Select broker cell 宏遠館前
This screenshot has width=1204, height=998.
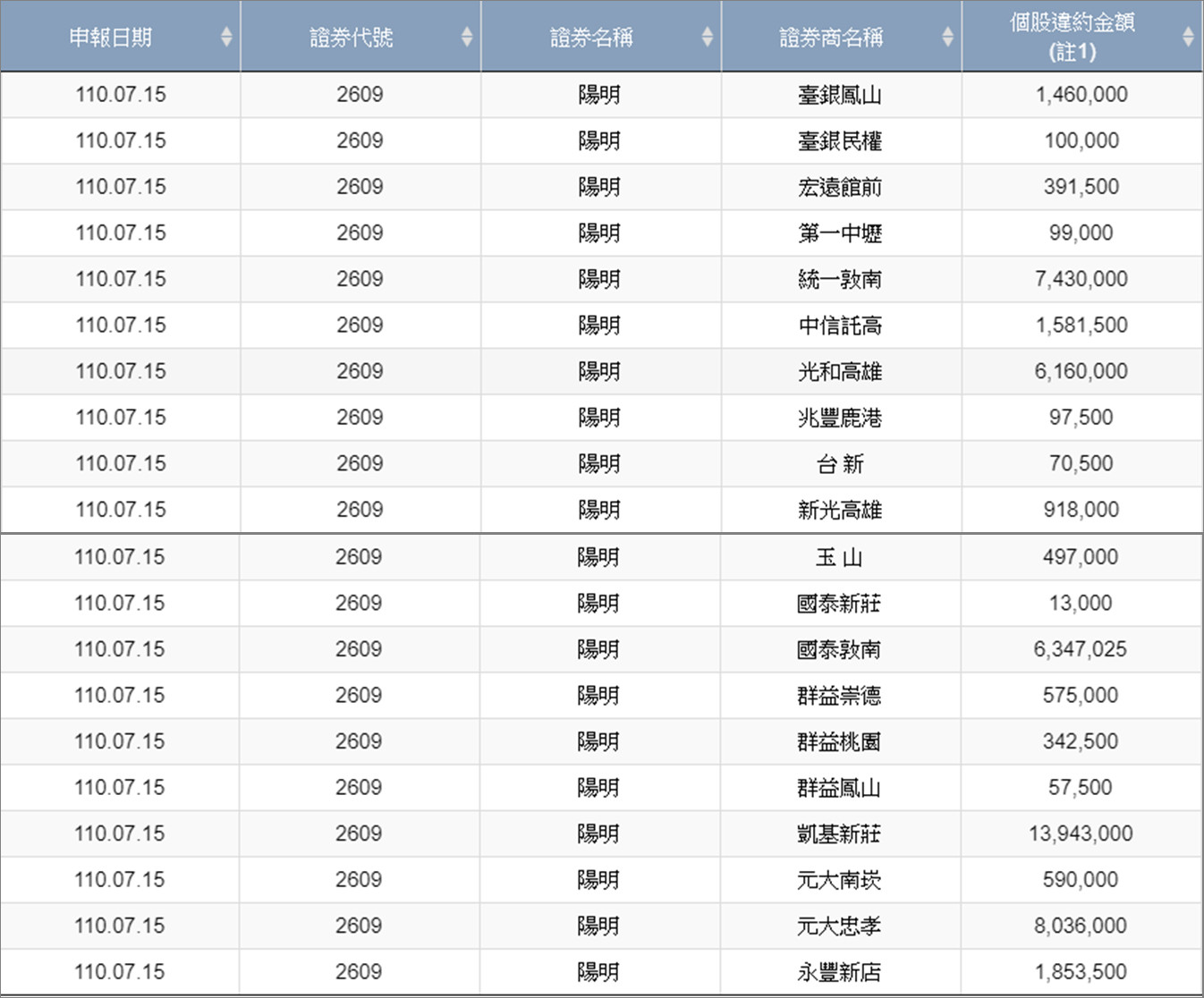pos(840,187)
